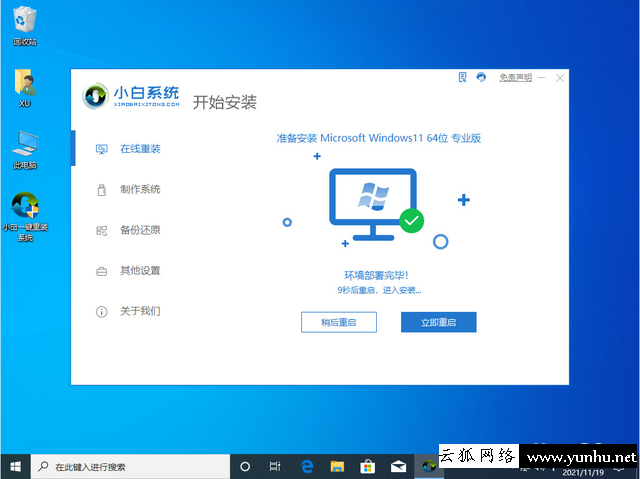
Task: Click the 立即重启 button
Action: point(438,322)
